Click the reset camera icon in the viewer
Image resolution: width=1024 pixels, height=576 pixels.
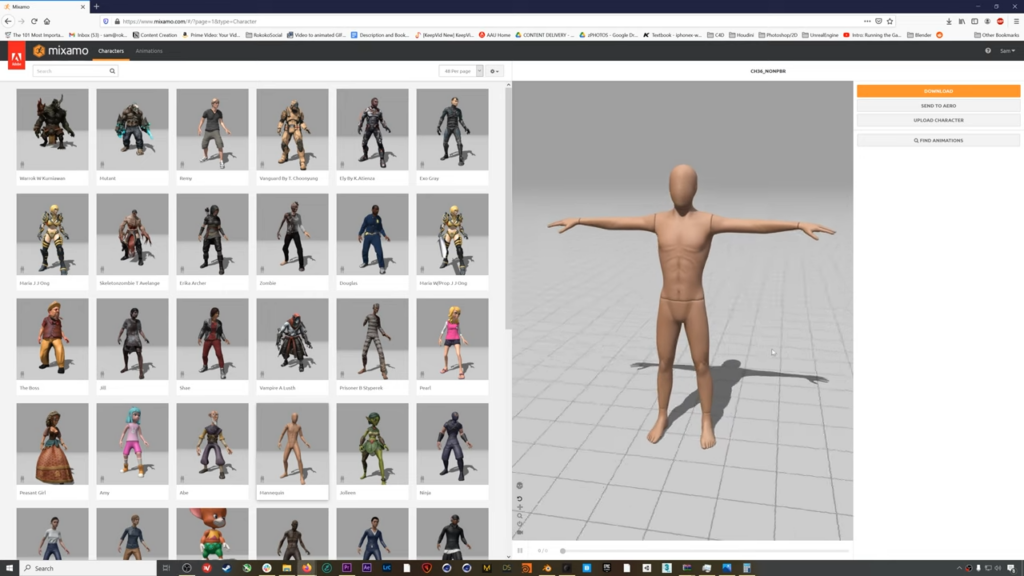pos(520,498)
